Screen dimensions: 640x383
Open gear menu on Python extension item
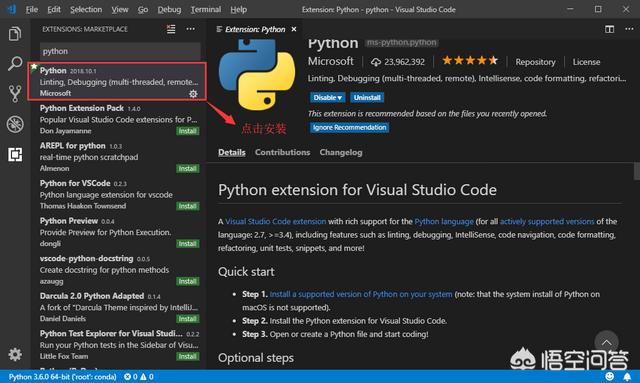point(193,94)
